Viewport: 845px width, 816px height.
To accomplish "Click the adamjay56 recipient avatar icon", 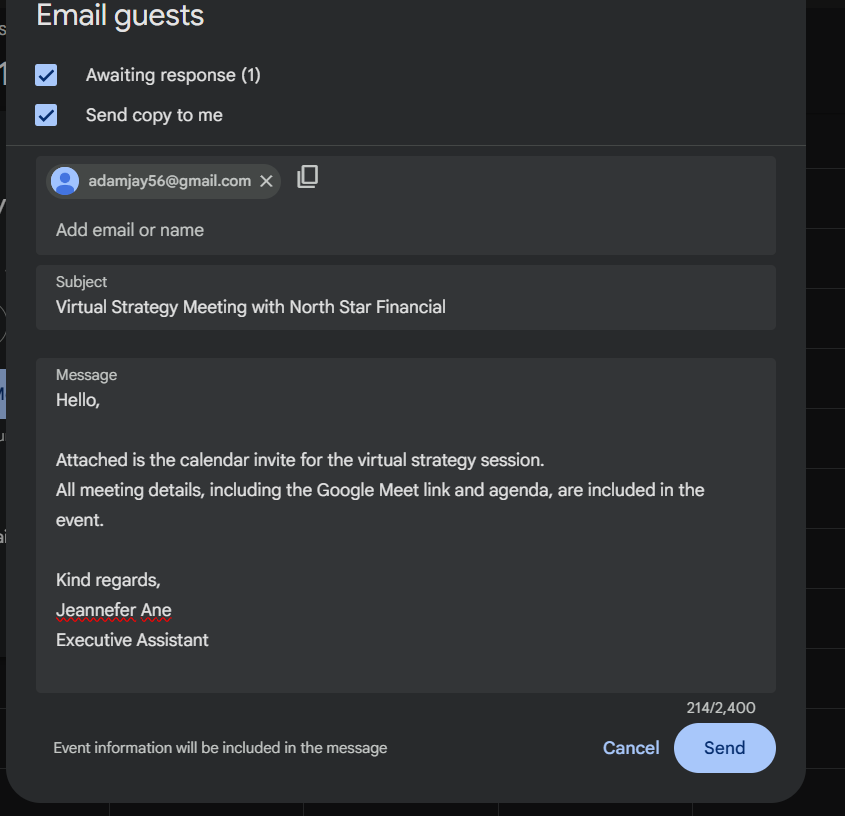I will point(65,181).
